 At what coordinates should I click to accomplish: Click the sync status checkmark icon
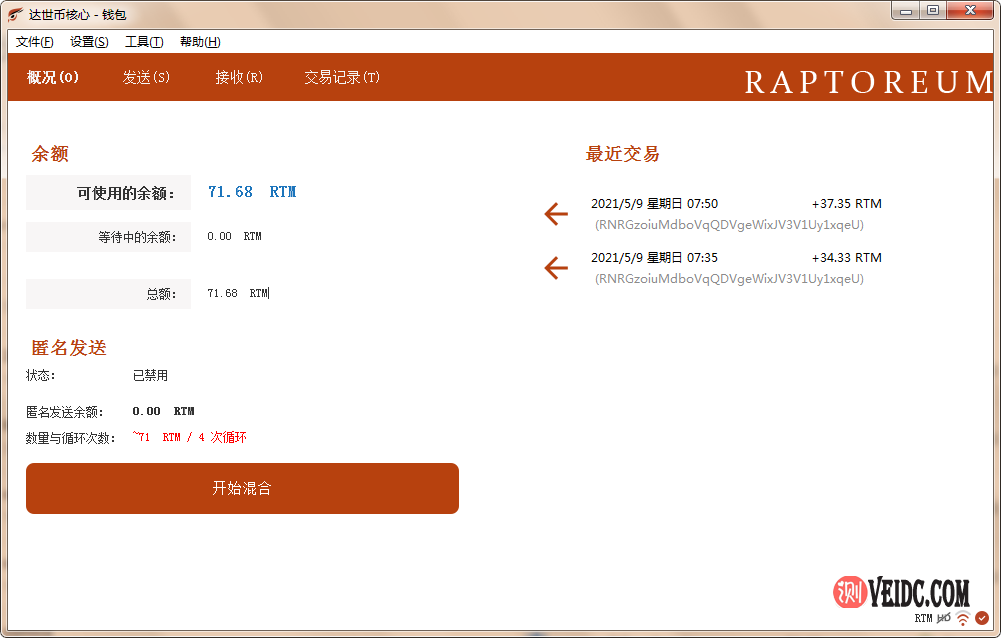click(982, 619)
